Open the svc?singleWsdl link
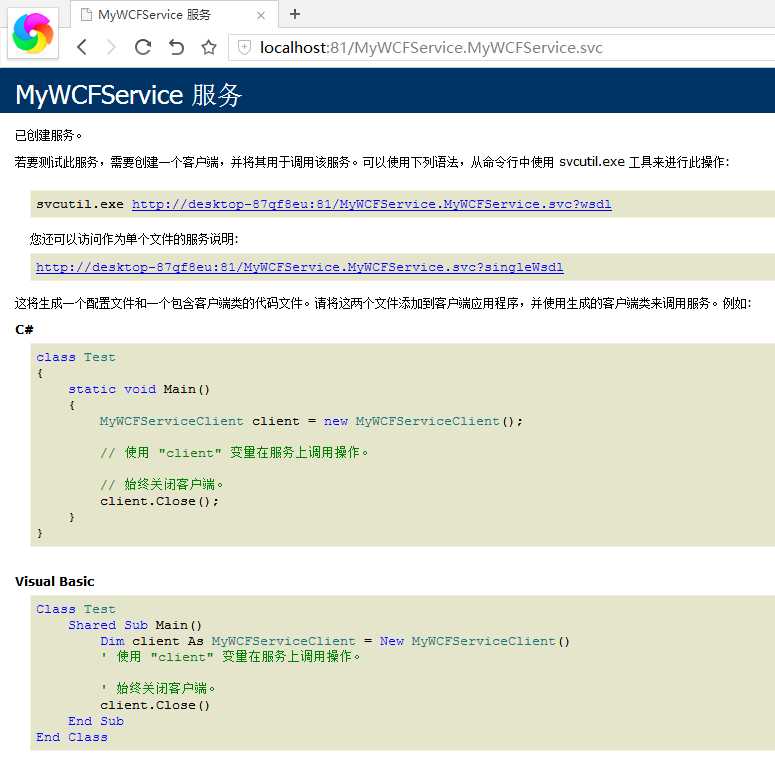Image resolution: width=775 pixels, height=757 pixels. [300, 267]
